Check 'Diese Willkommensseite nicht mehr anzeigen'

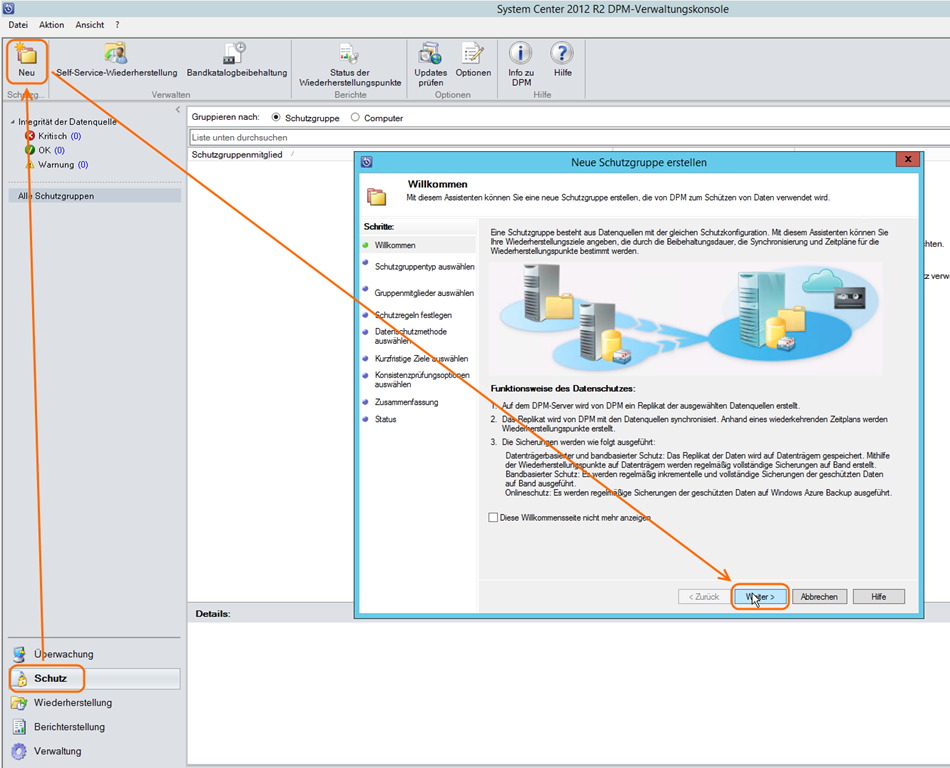click(493, 518)
